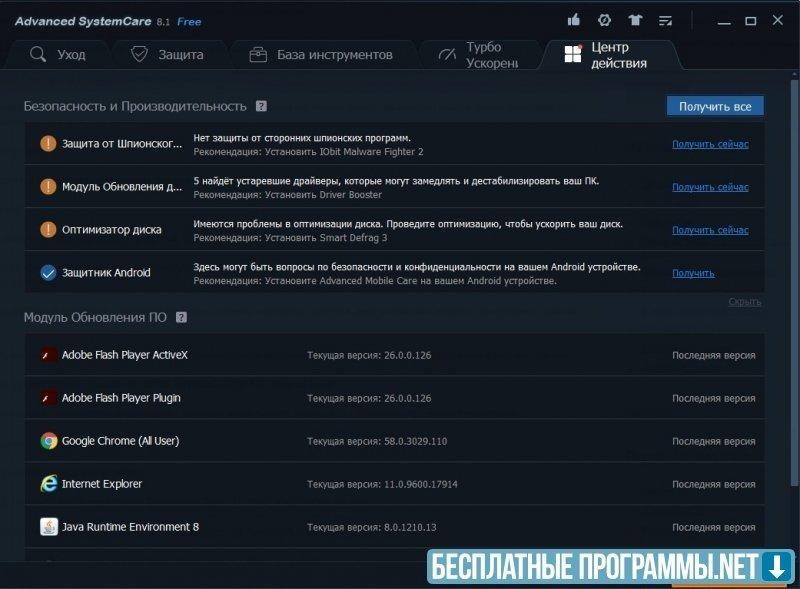Click the shield icon on Защита tab
Screen dimensions: 800x589
click(x=139, y=54)
